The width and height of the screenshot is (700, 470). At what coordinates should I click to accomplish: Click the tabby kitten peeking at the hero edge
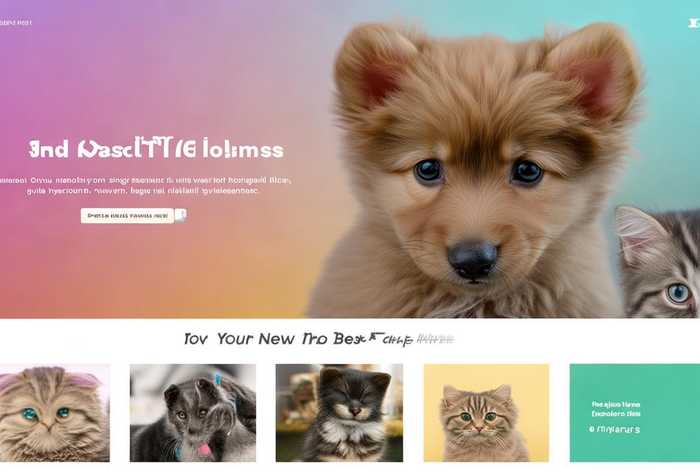pyautogui.click(x=658, y=262)
